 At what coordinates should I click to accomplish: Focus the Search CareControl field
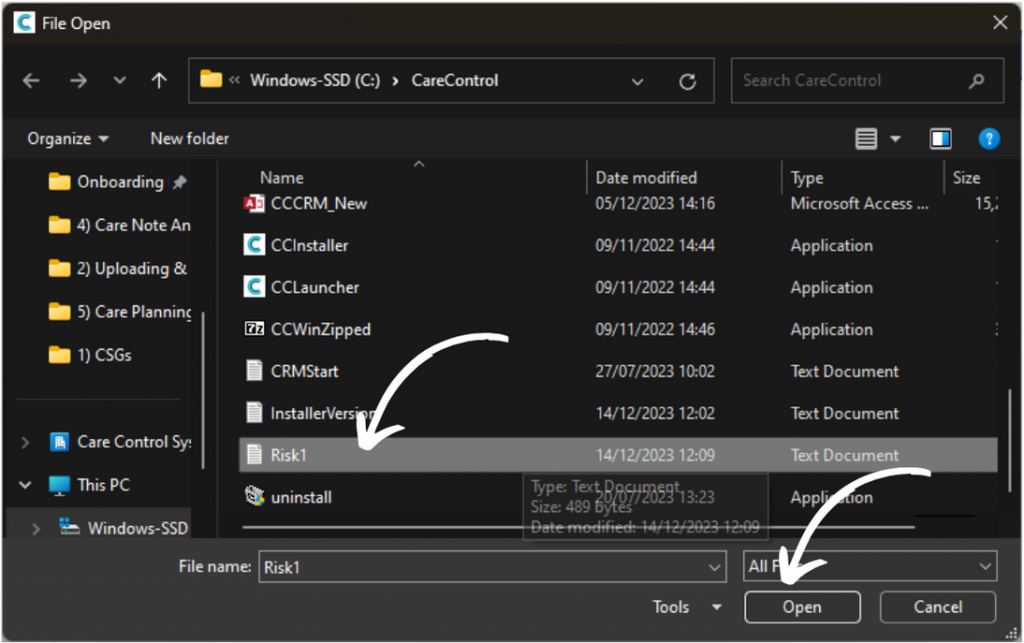pyautogui.click(x=867, y=80)
